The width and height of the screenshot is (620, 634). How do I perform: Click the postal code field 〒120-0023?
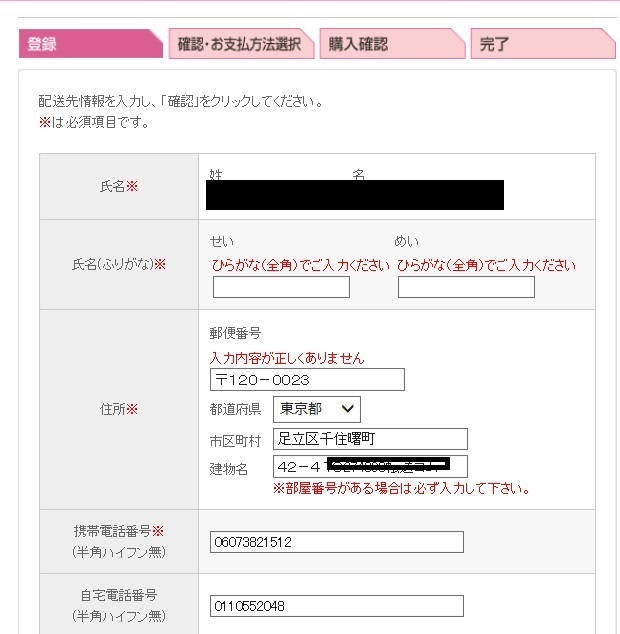point(307,380)
